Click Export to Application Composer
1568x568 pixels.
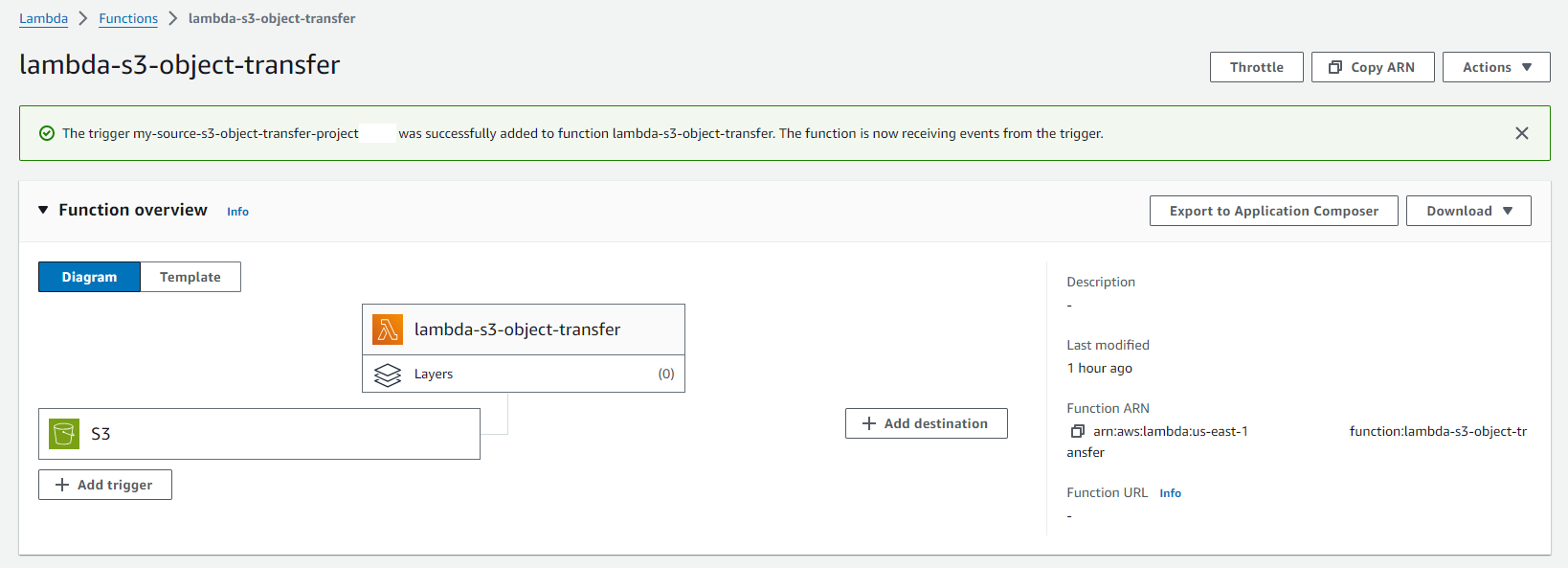pos(1274,211)
